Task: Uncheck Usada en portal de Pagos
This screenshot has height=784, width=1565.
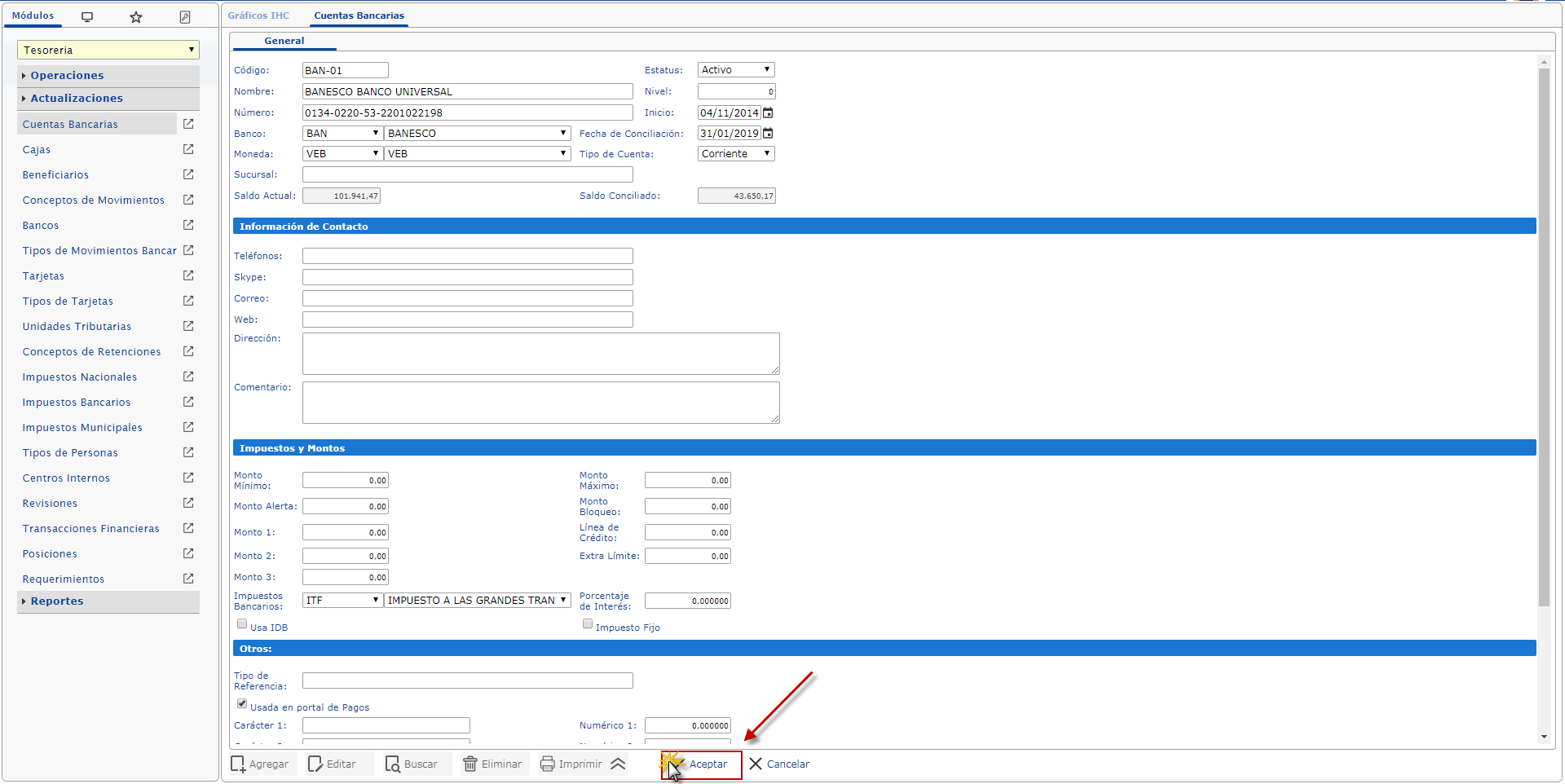Action: [x=242, y=704]
